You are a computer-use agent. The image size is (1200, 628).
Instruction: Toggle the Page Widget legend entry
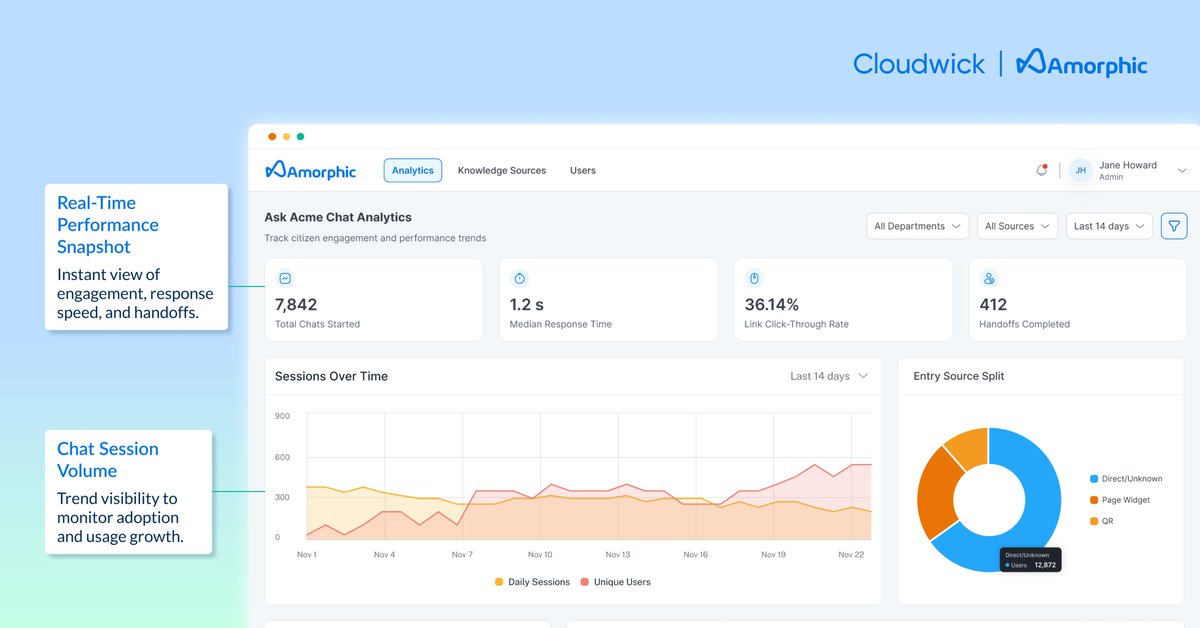tap(1120, 500)
